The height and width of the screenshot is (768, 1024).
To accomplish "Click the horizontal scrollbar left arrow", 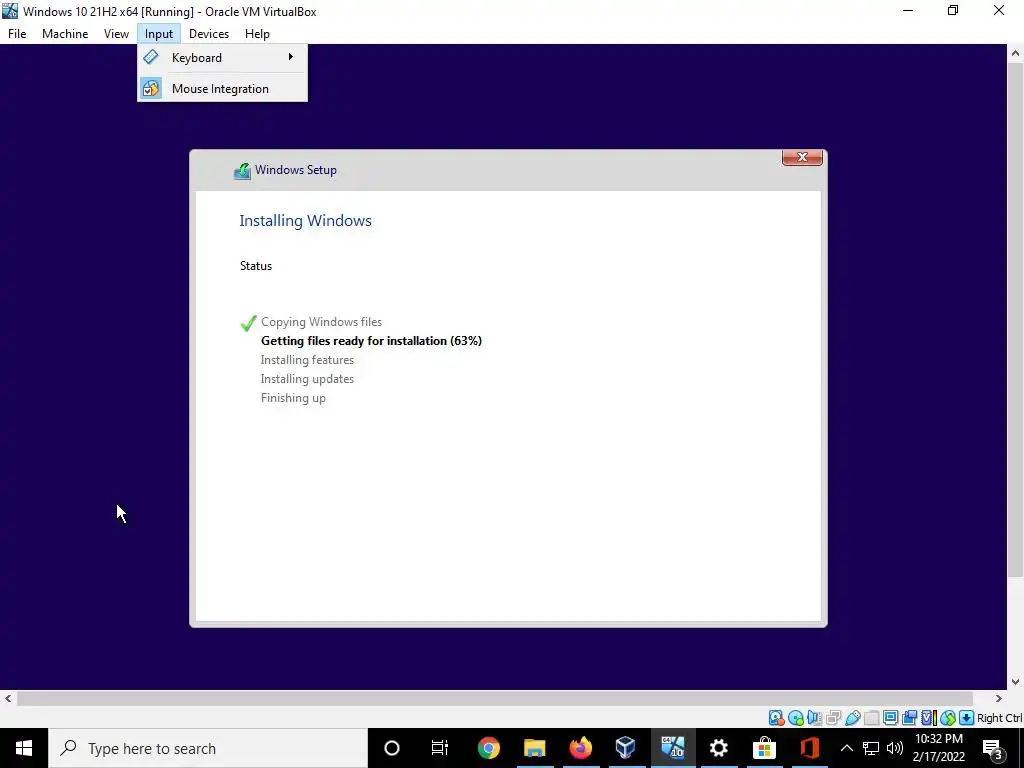I will (8, 698).
